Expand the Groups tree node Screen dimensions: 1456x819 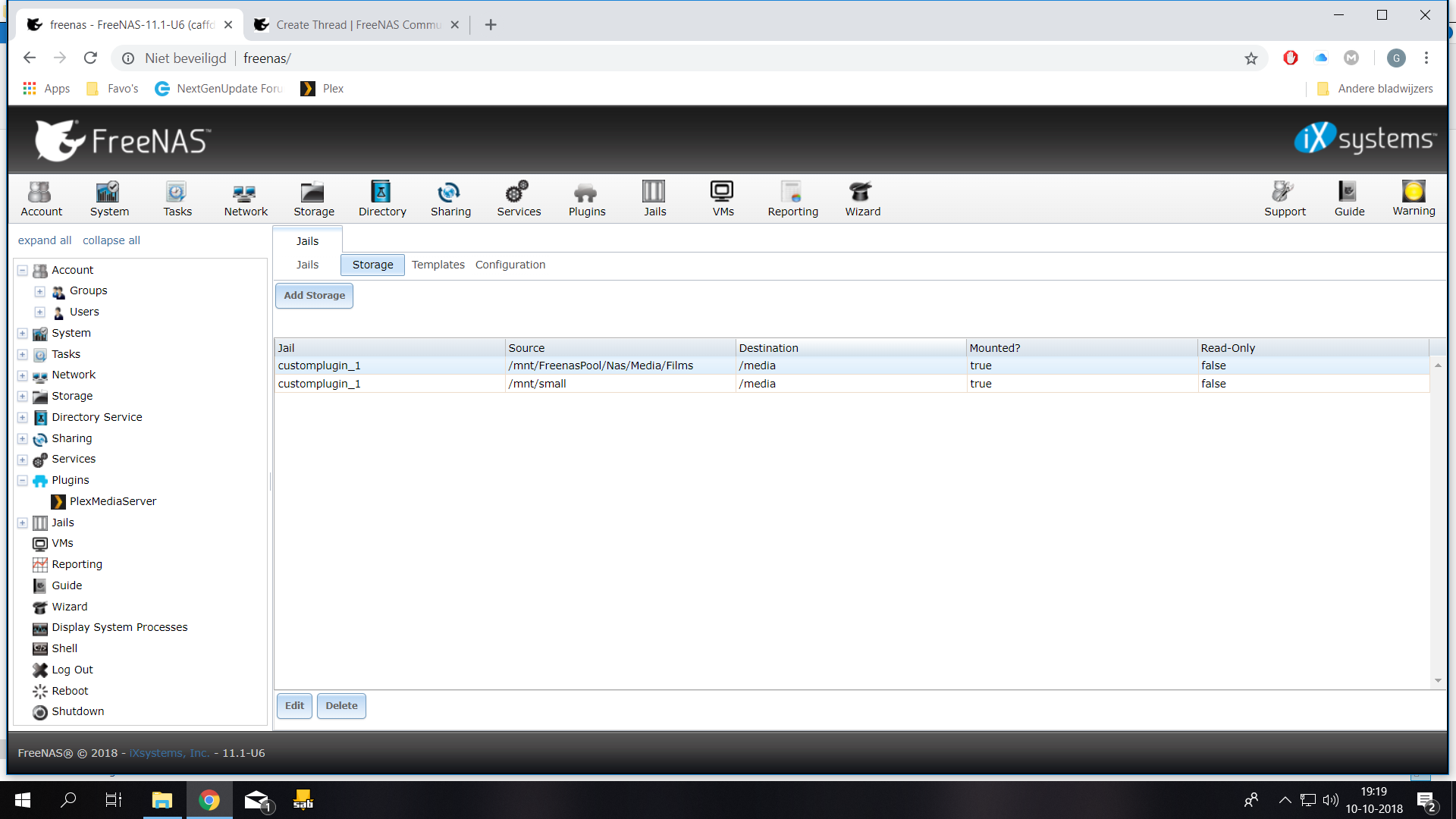[x=40, y=291]
